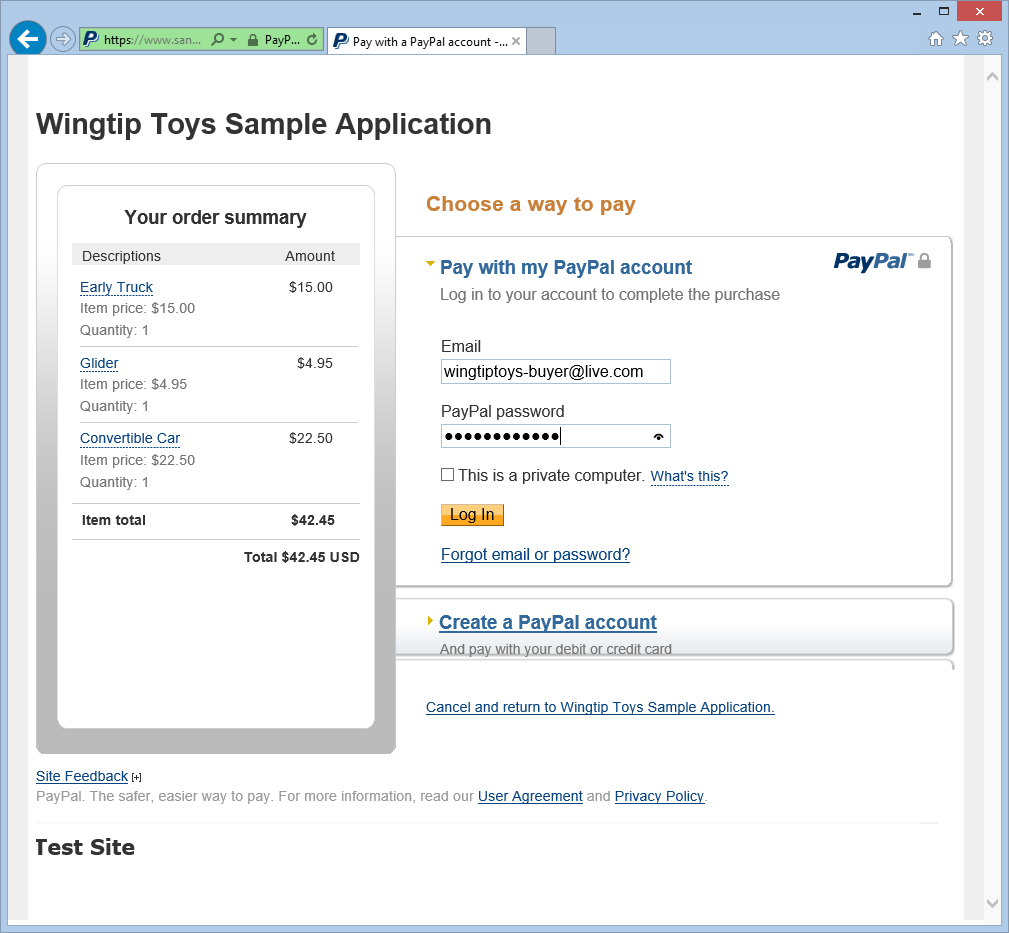Toggle password visibility with the caret icon

tap(658, 436)
